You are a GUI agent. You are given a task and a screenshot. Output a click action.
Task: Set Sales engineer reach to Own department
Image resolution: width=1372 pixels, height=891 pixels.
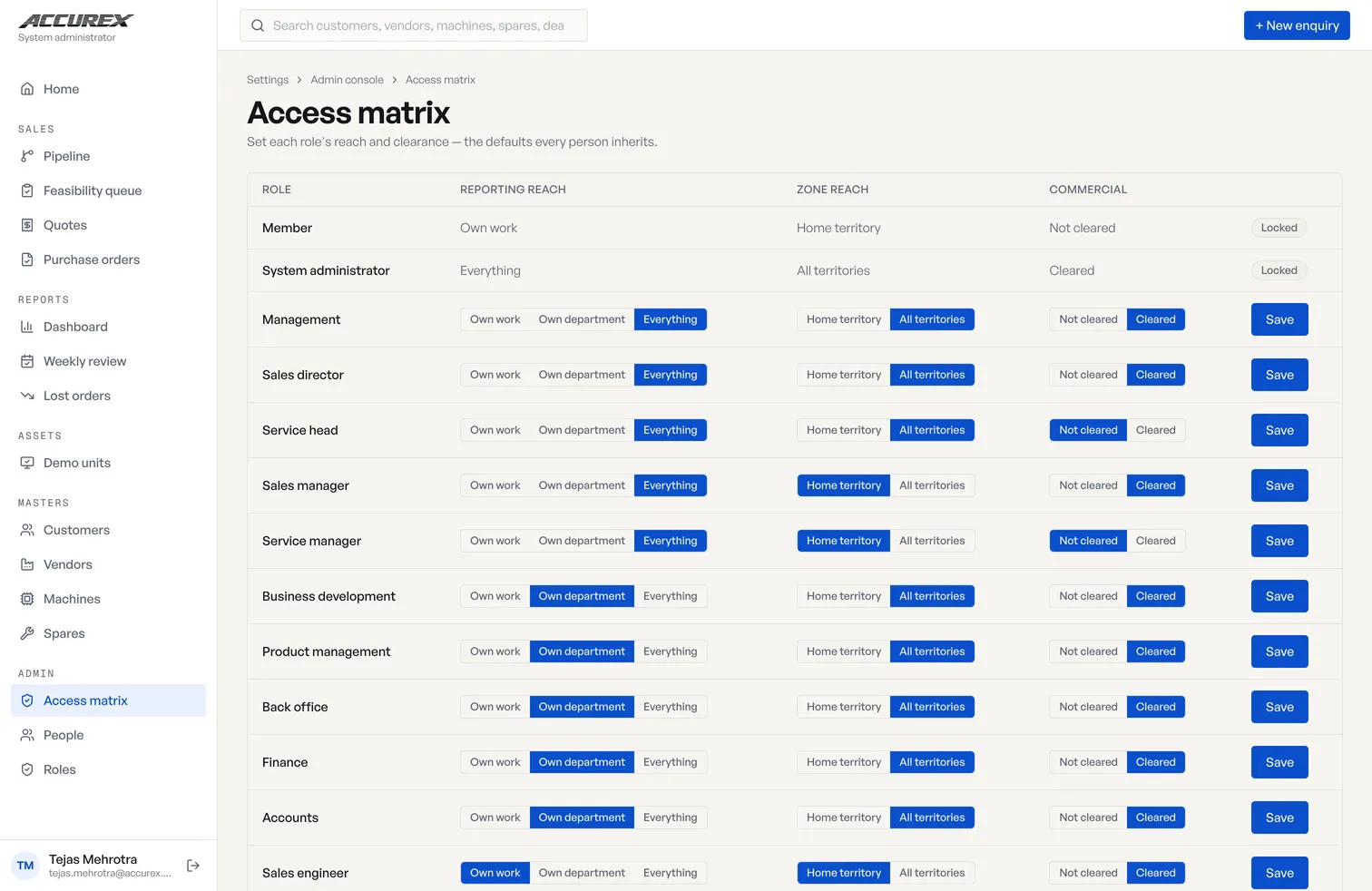point(582,873)
